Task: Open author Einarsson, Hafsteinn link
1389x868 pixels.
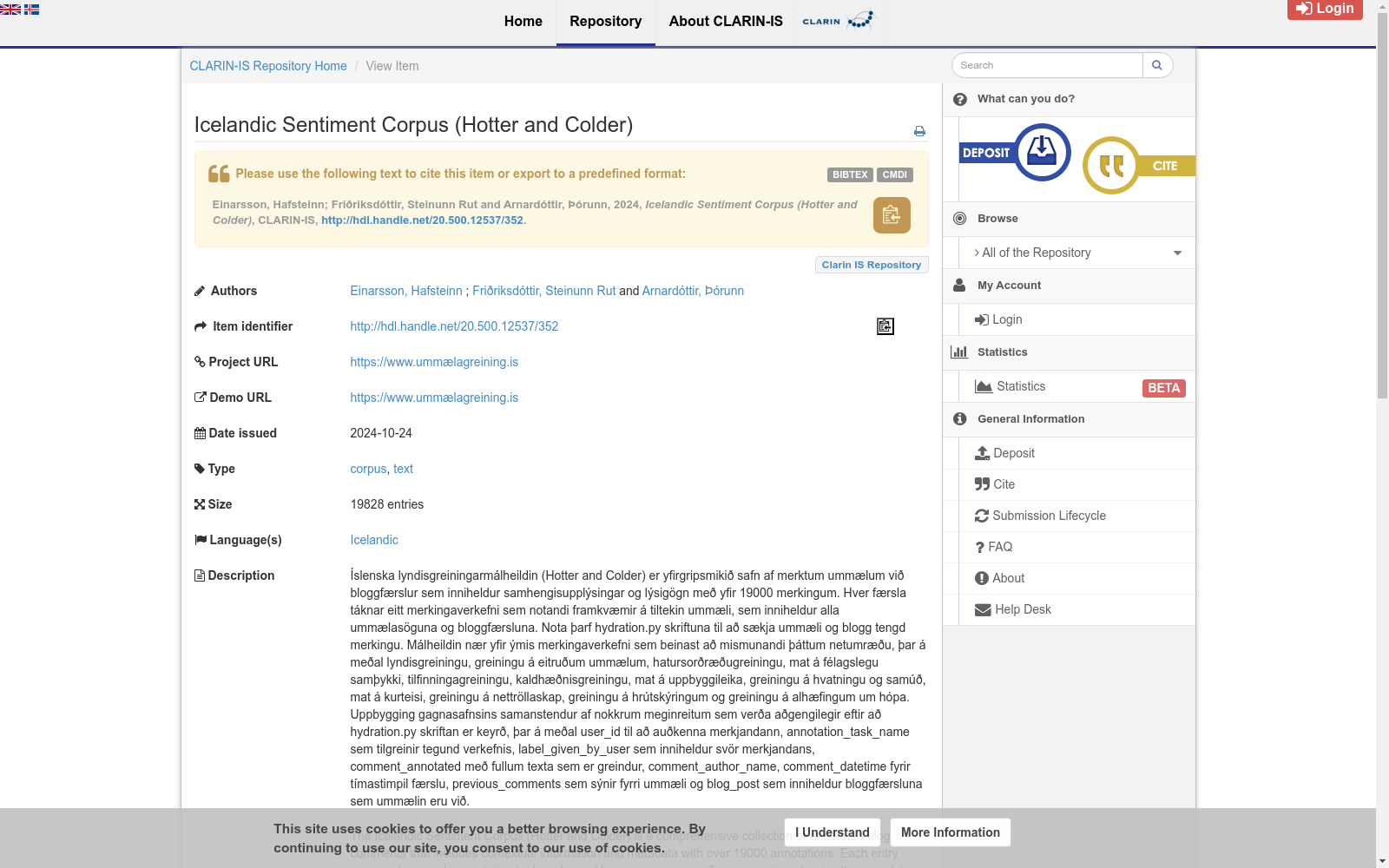Action: [x=406, y=291]
